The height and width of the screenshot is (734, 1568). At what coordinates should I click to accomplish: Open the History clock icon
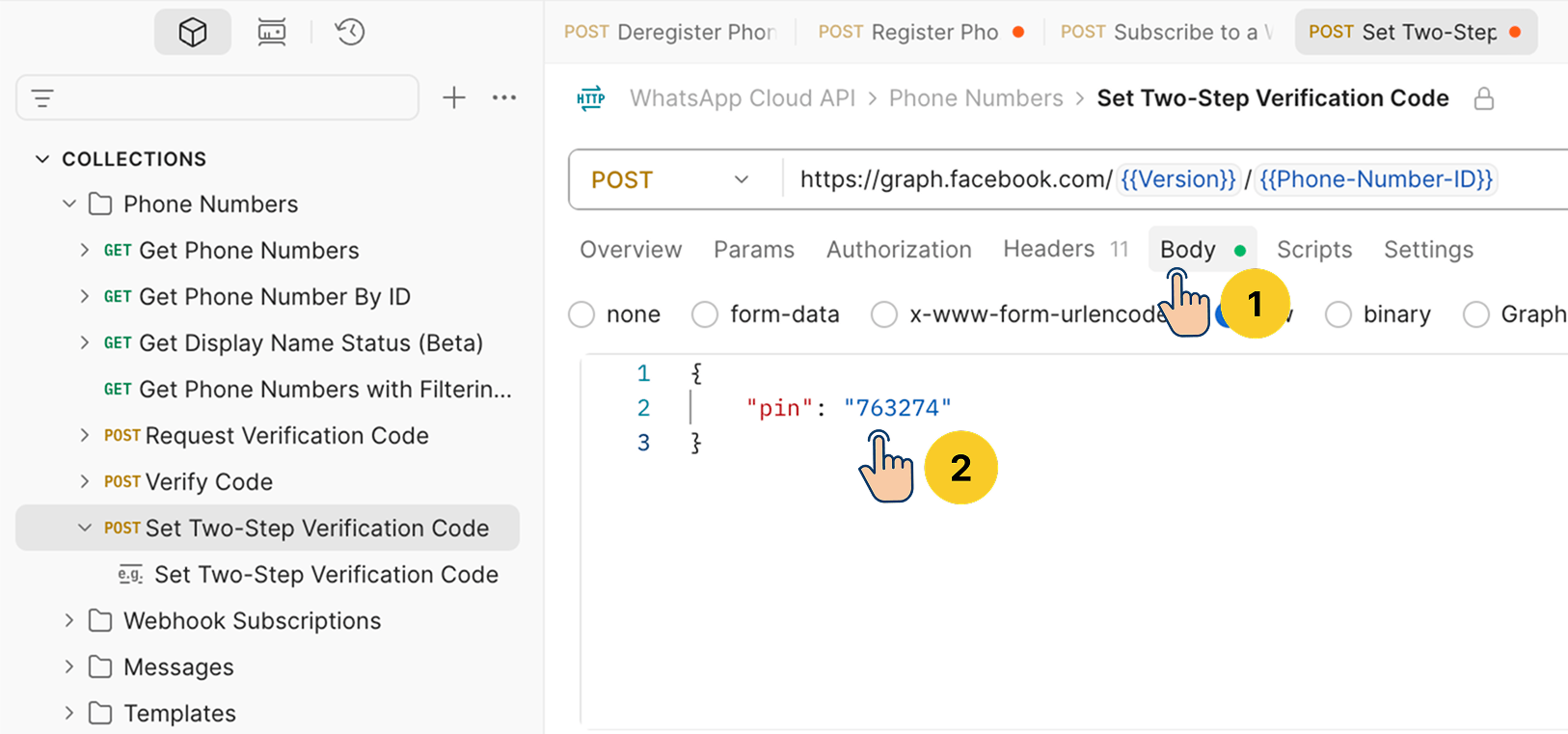349,32
